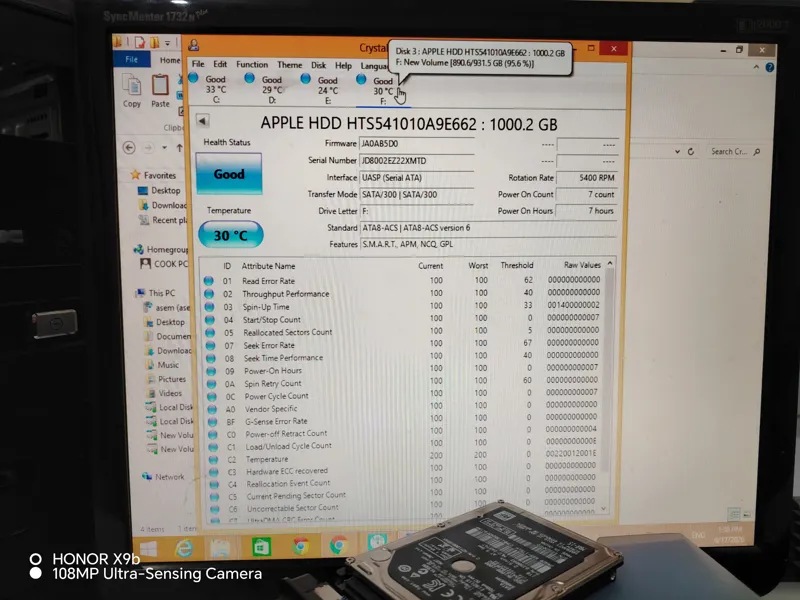Select Network in Explorer sidebar
This screenshot has height=600, width=800.
click(x=163, y=477)
